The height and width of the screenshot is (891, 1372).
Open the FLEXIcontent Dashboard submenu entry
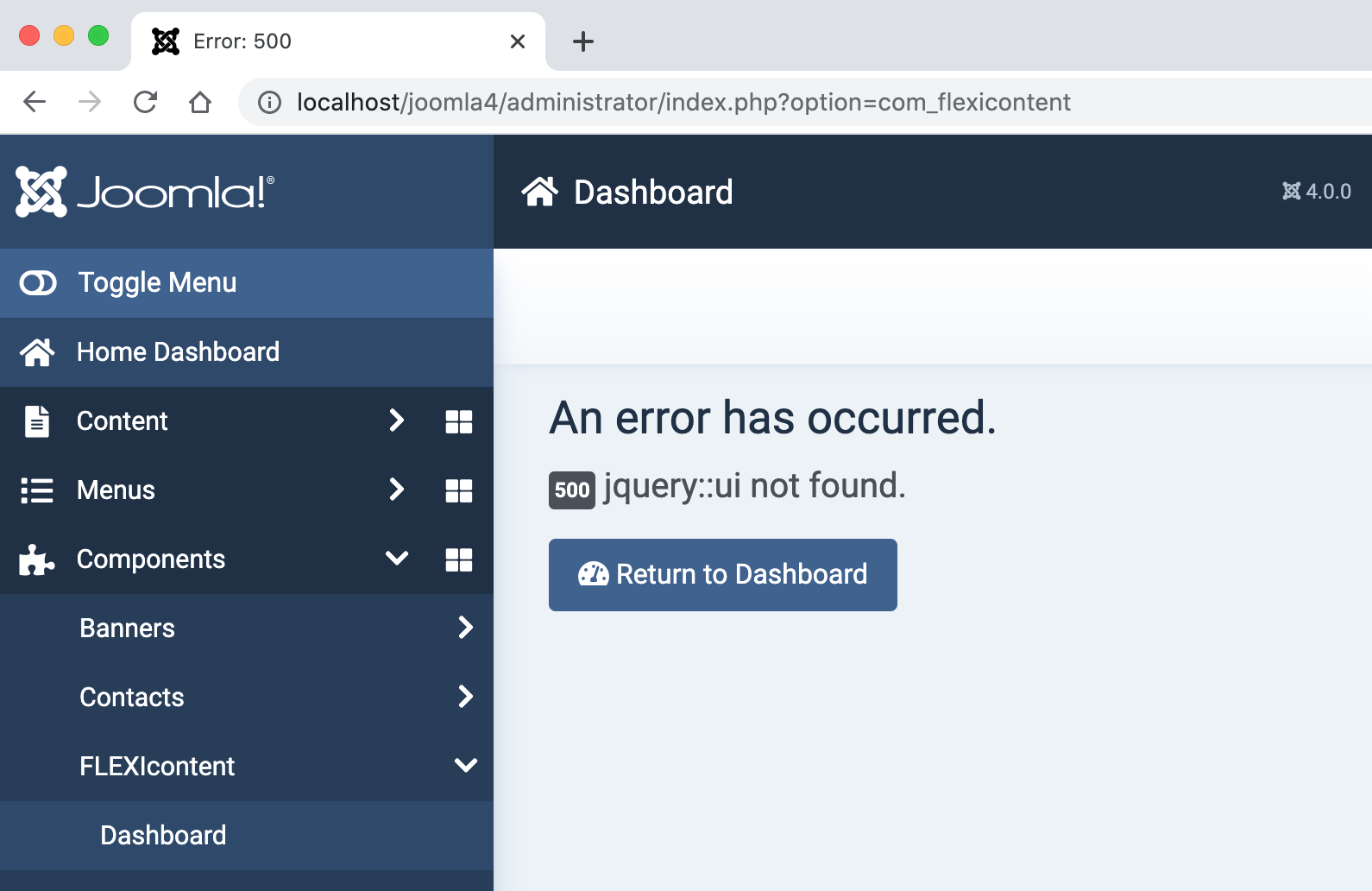(247, 836)
